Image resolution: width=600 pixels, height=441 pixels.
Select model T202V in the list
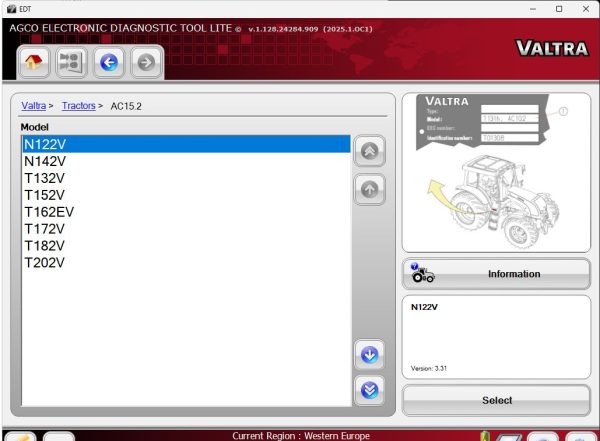click(186, 262)
